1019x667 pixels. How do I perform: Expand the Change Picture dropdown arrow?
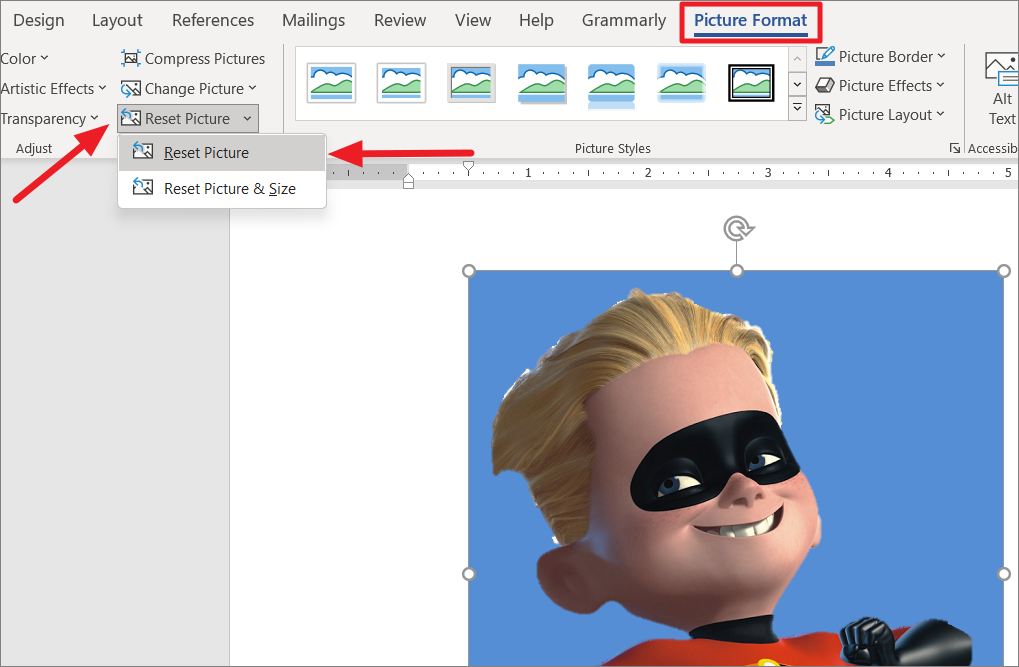point(252,88)
